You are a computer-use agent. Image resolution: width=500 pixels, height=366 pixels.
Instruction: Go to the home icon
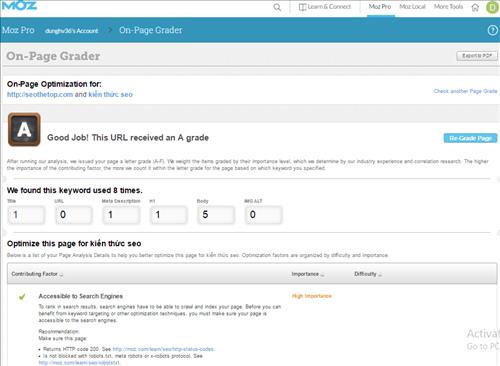click(475, 7)
